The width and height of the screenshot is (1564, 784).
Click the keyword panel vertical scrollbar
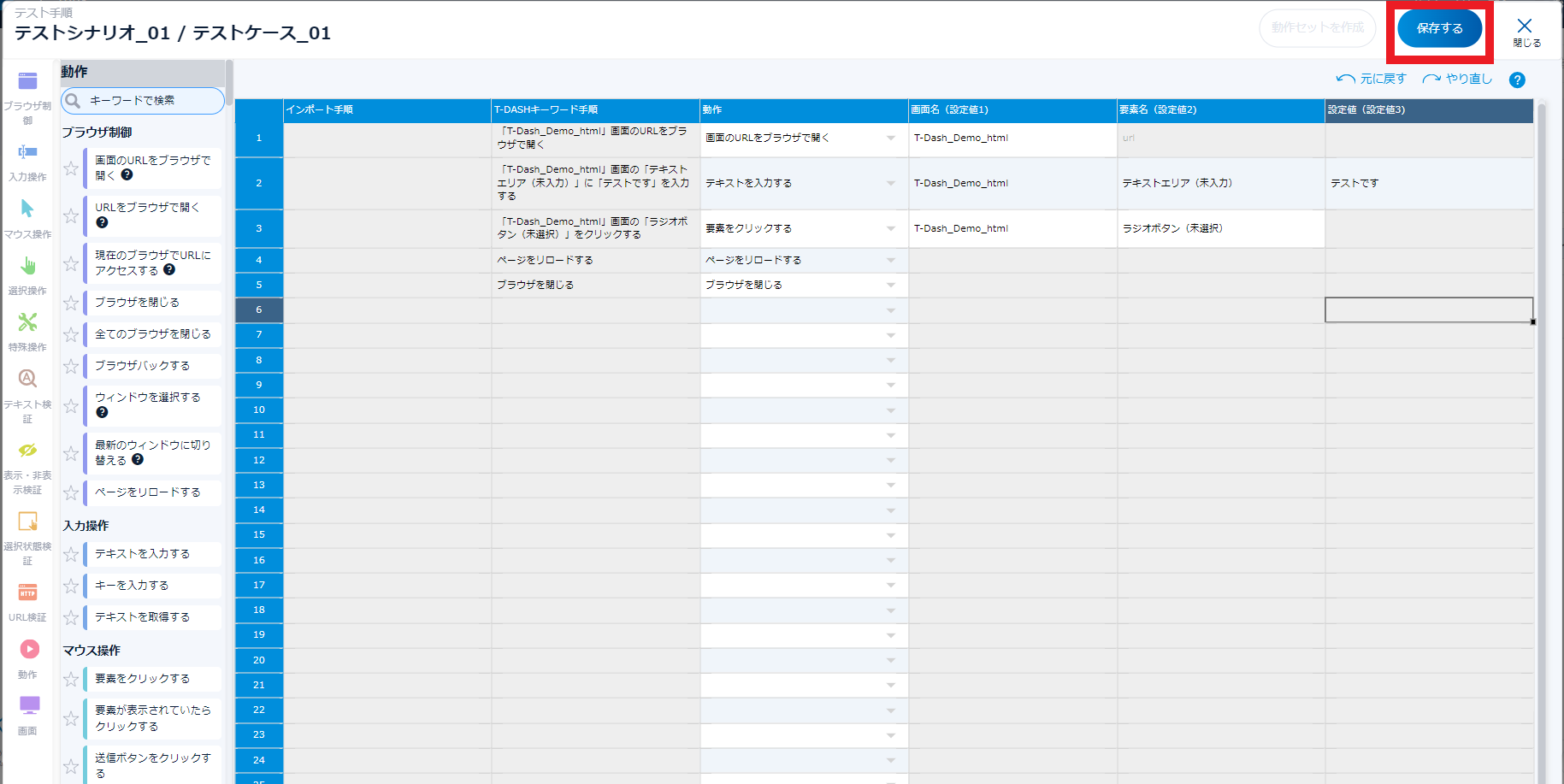[229, 81]
